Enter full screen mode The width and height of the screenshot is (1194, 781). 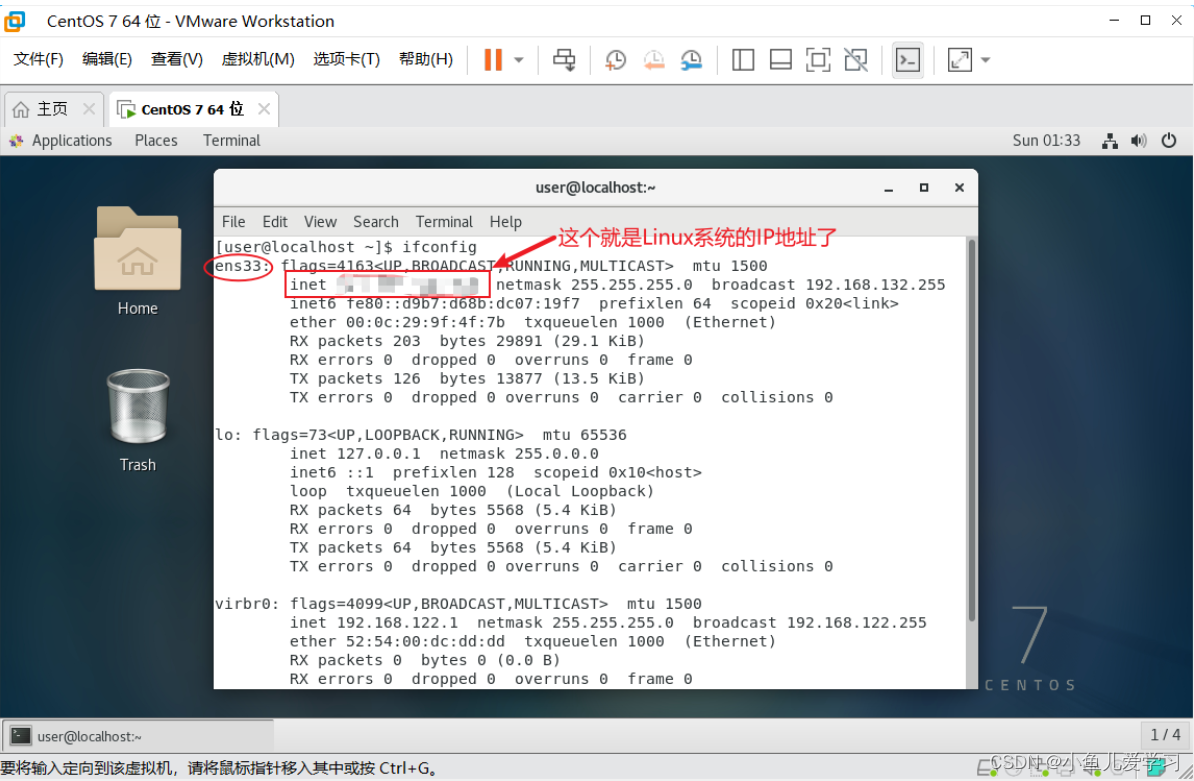click(958, 60)
